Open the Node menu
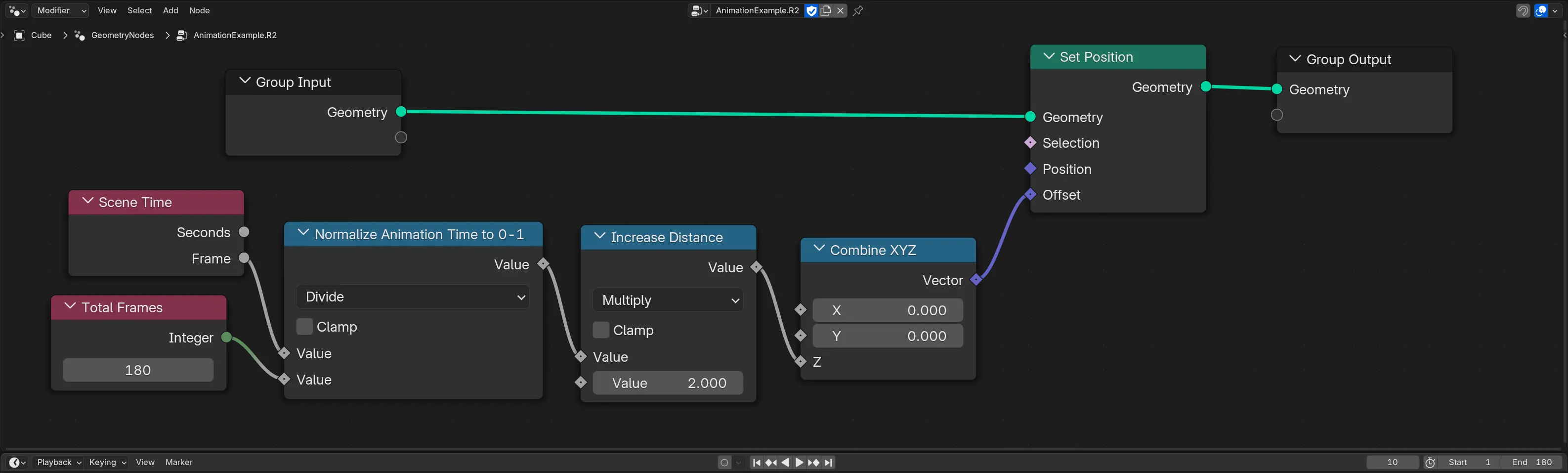This screenshot has width=1568, height=473. (199, 10)
